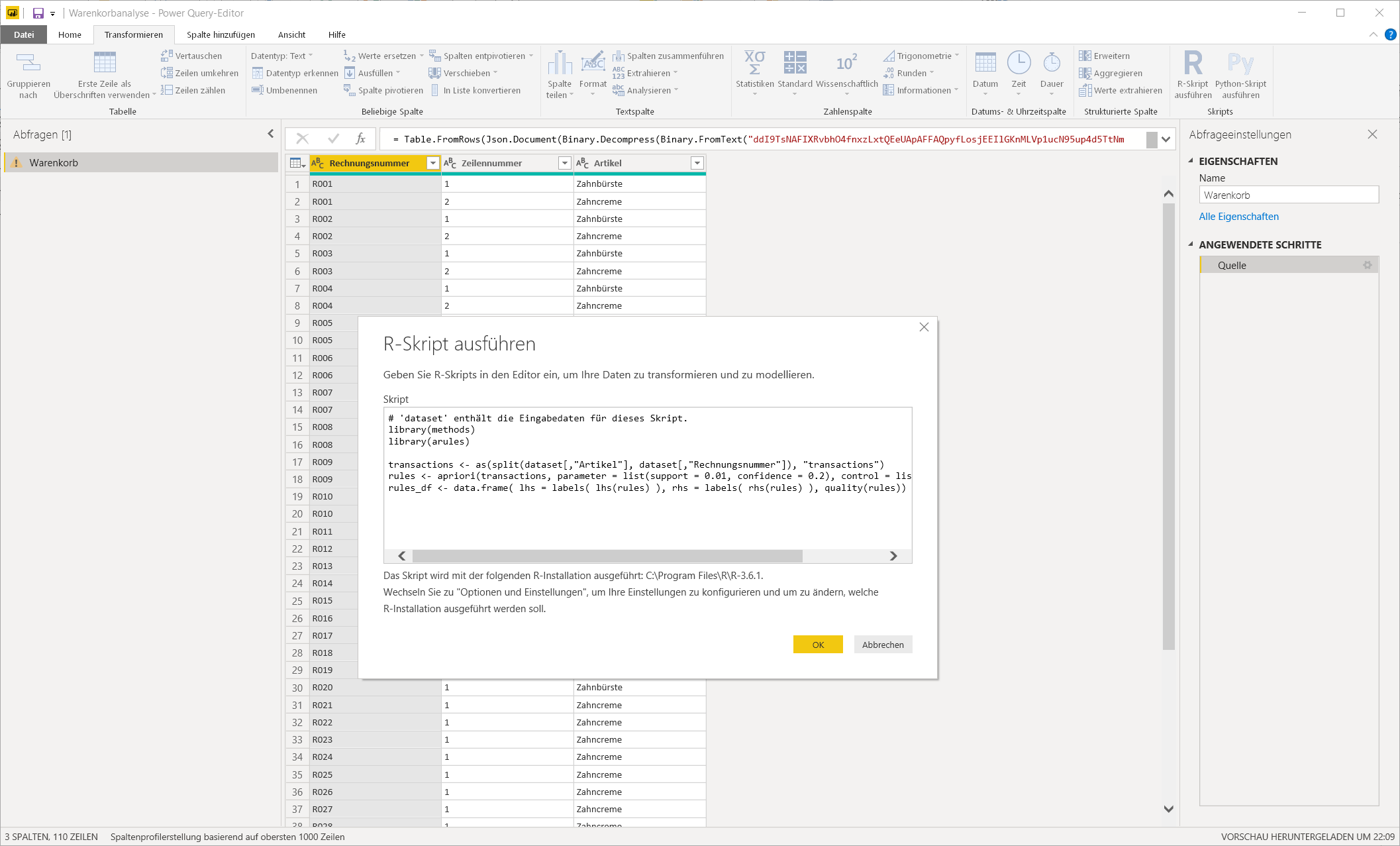Screen dimensions: 1400x846
Task: Open filter dropdown of Artikel column
Action: point(697,163)
